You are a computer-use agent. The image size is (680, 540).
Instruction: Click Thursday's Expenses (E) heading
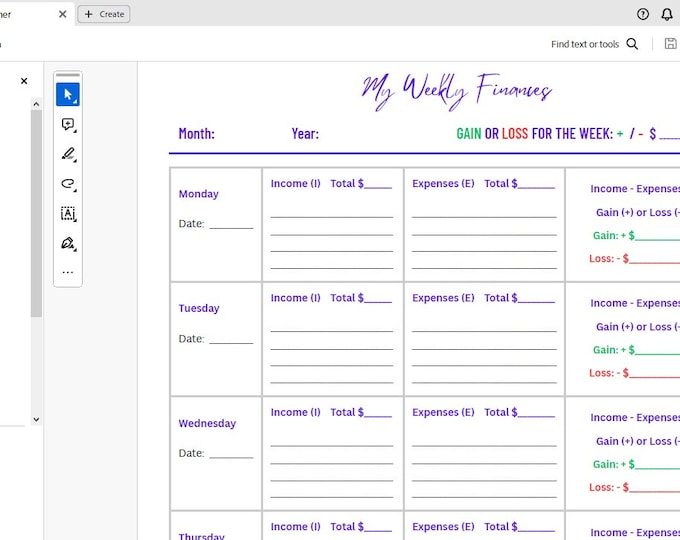(443, 527)
